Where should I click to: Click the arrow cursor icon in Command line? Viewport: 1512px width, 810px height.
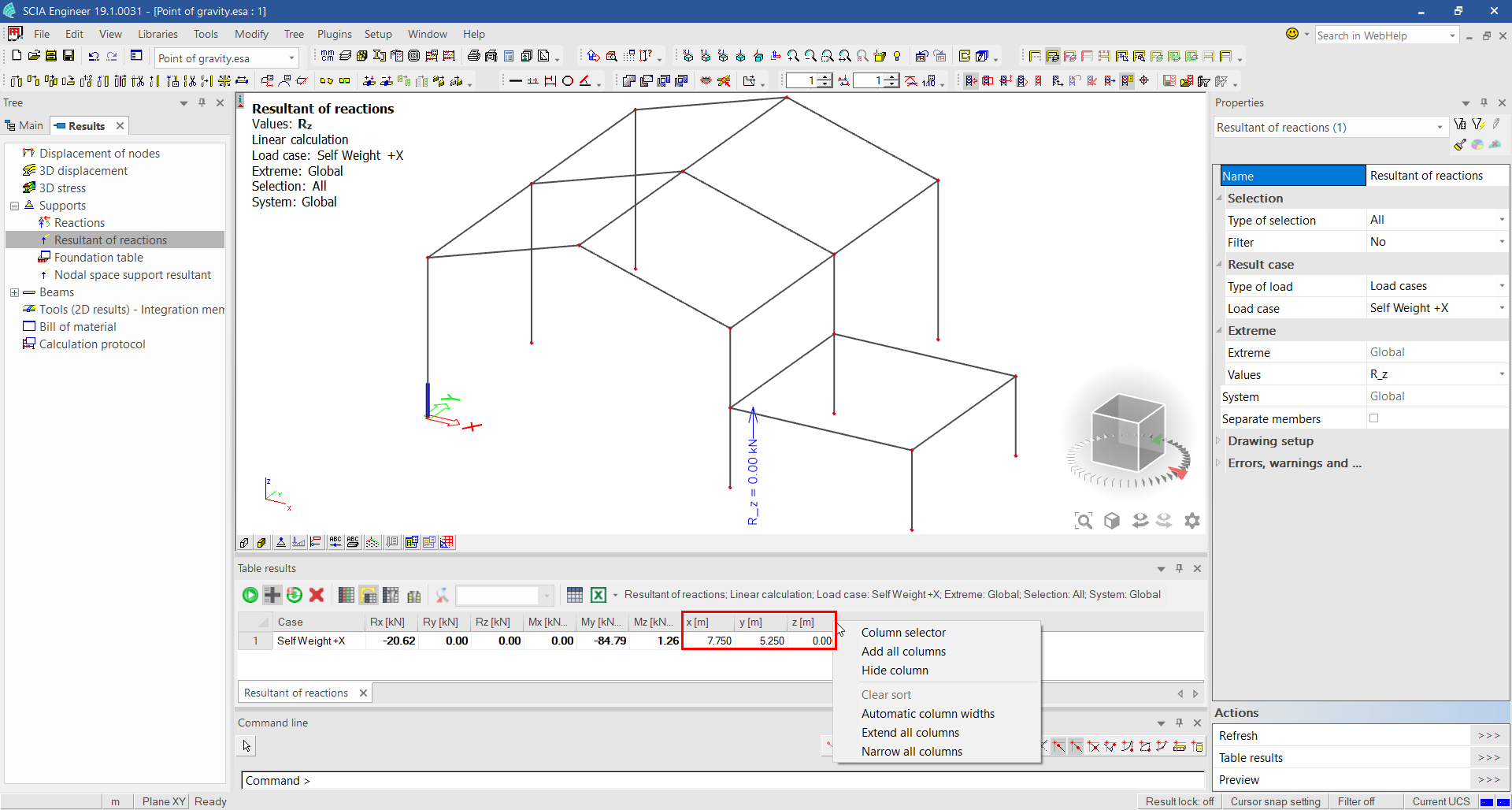pos(246,745)
